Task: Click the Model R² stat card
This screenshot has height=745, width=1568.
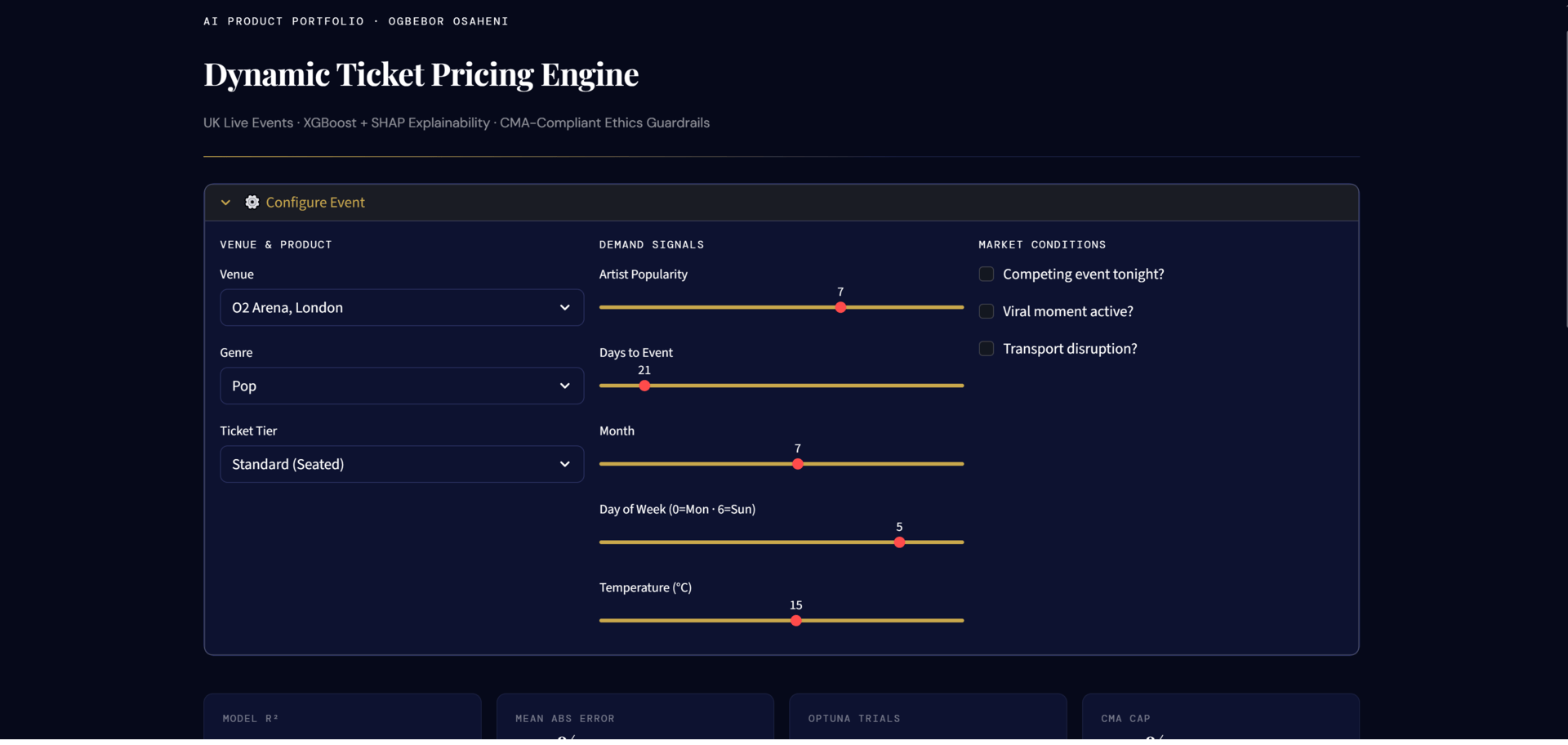Action: tap(342, 724)
